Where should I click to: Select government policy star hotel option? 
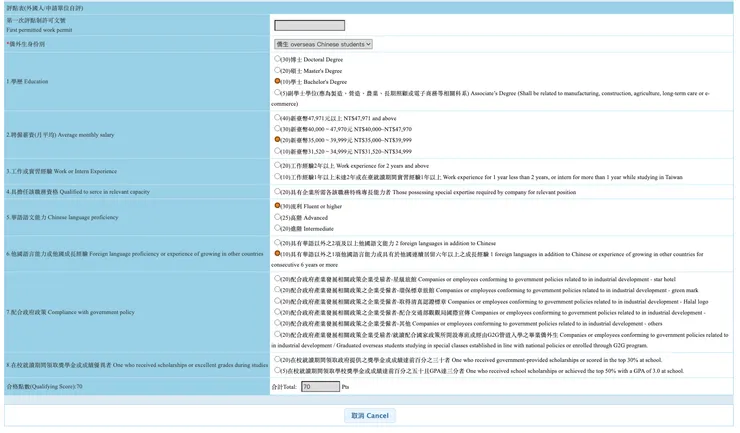[277, 279]
